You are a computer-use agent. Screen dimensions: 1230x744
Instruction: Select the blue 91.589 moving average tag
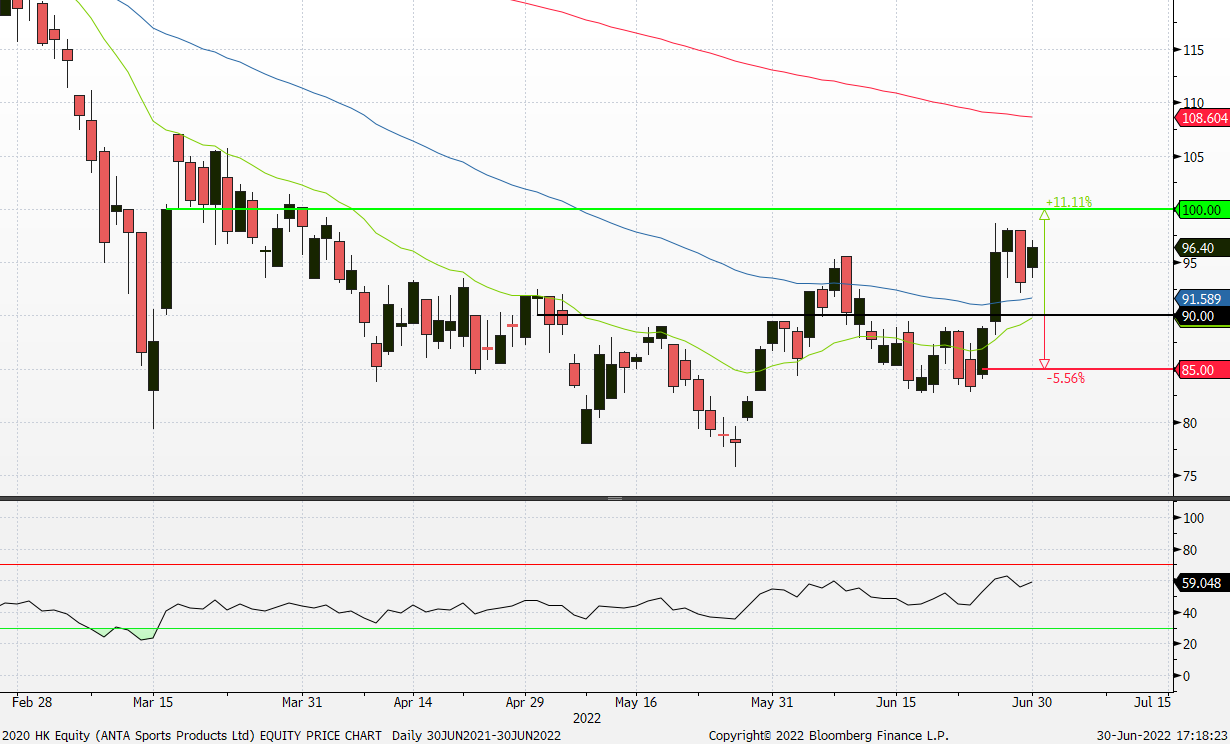pos(1201,299)
